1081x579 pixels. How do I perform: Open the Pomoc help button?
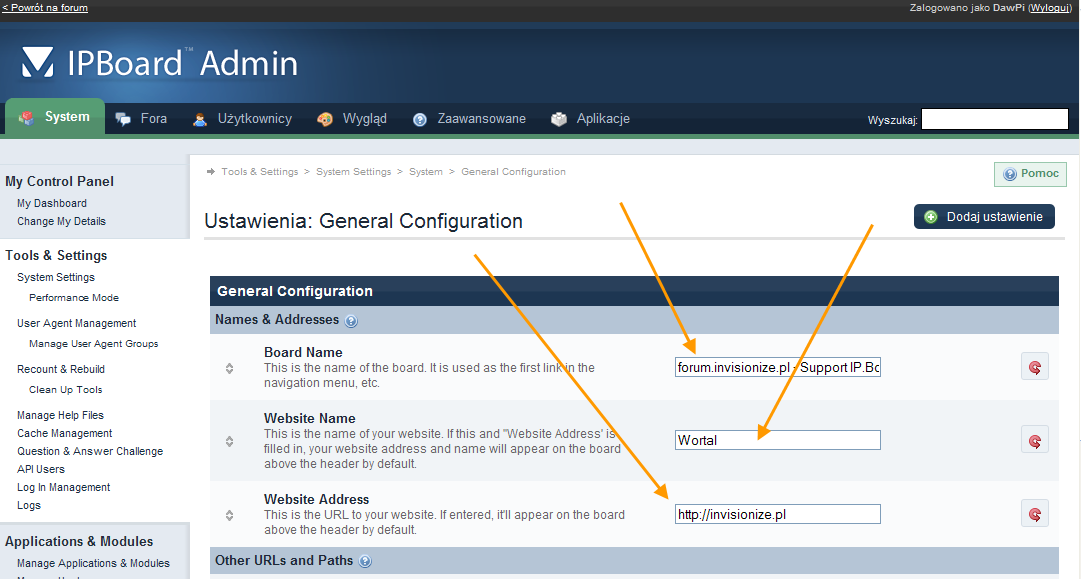1030,174
